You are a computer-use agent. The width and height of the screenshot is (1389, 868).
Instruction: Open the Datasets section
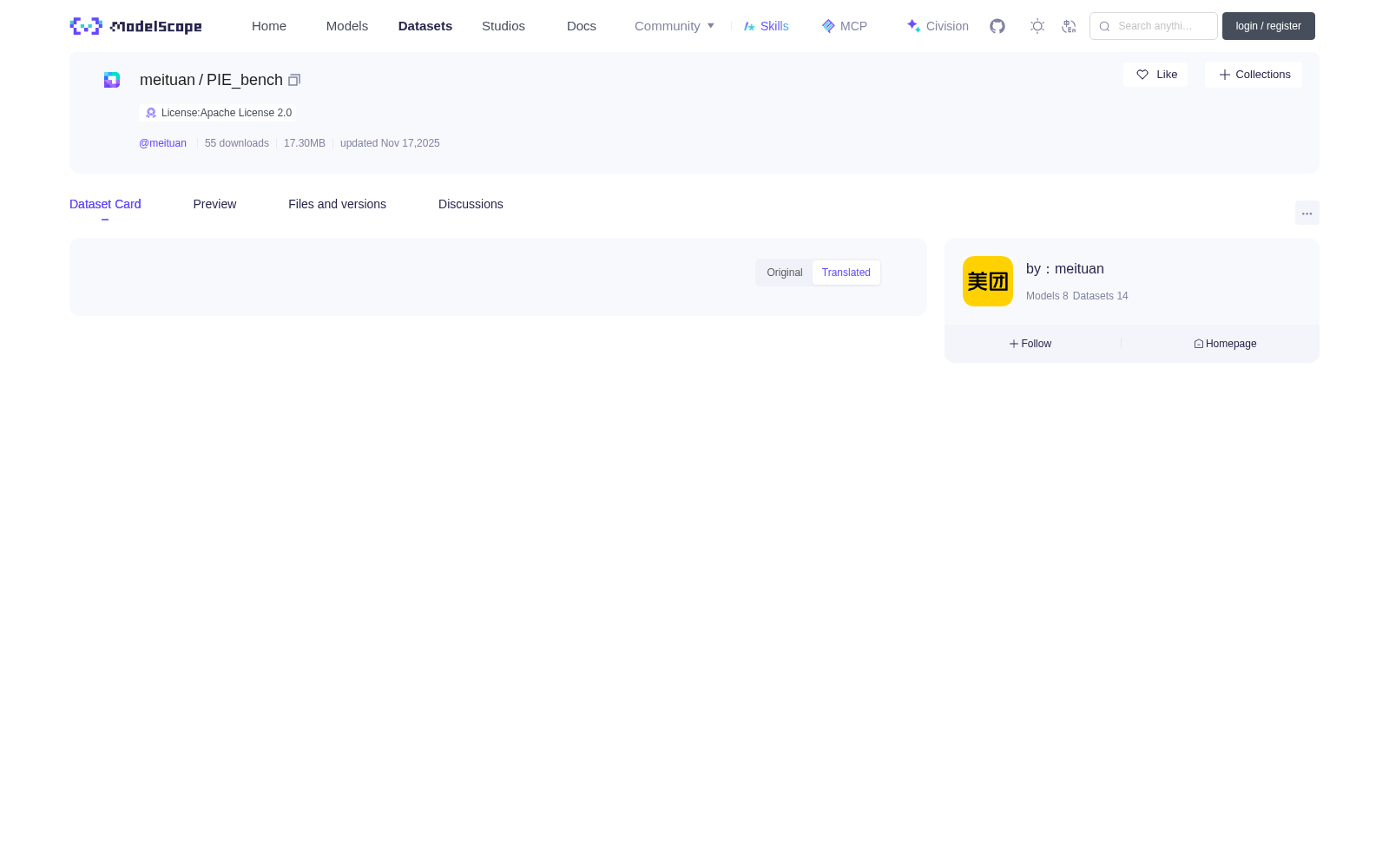tap(425, 26)
